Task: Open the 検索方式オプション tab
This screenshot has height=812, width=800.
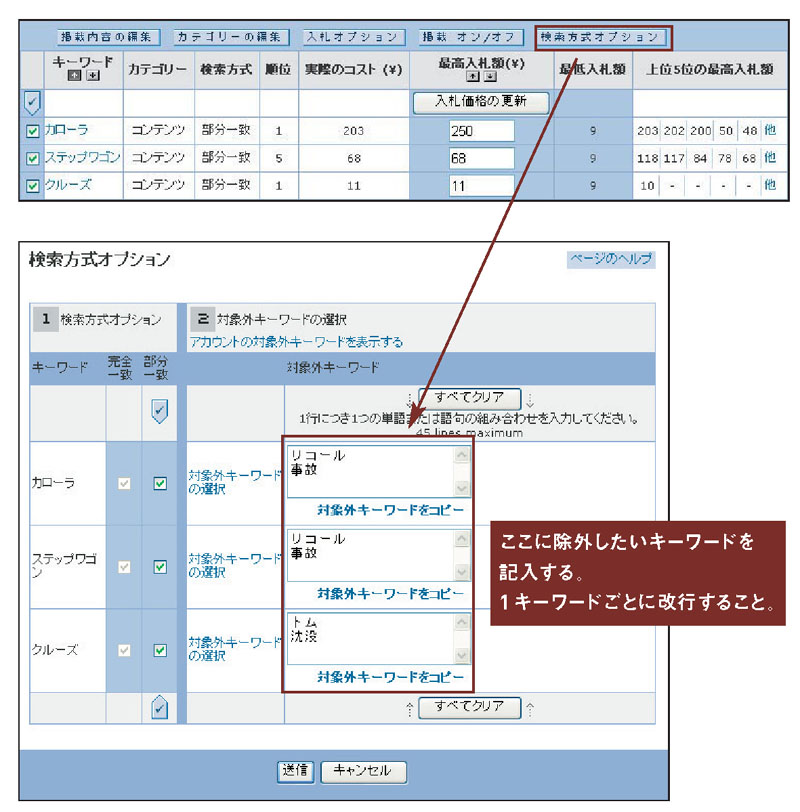Action: (601, 37)
